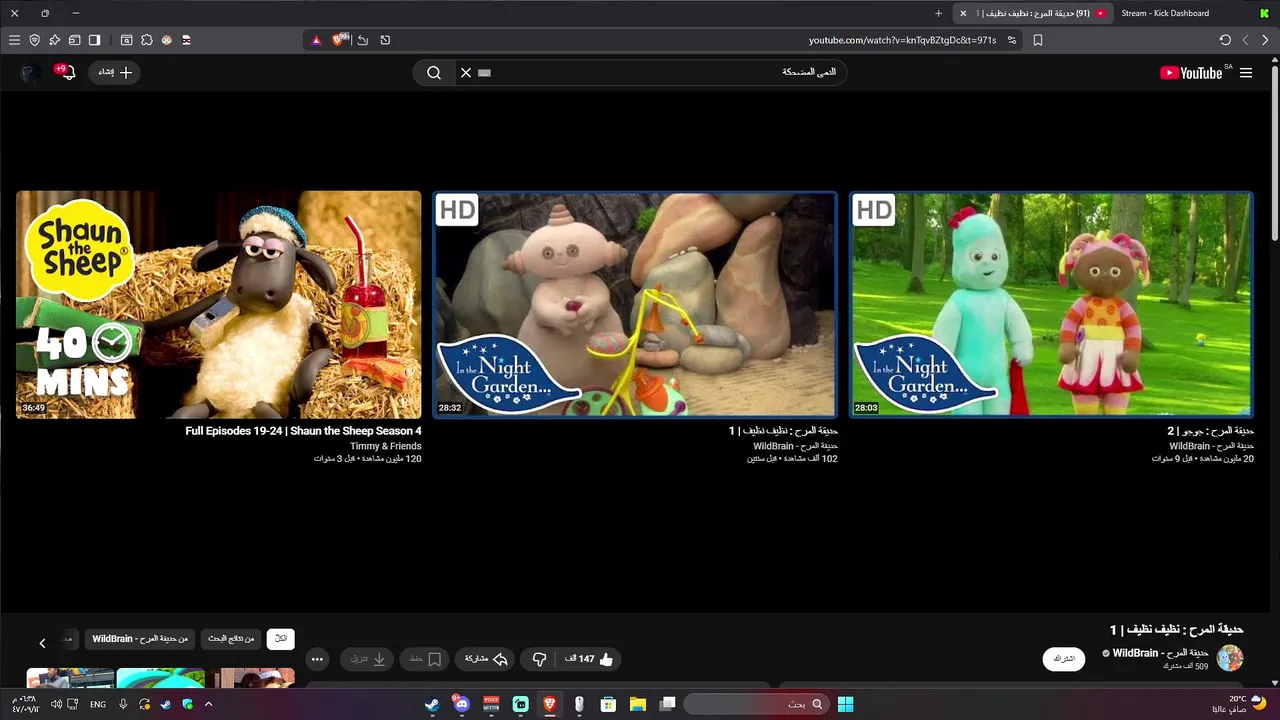Open Full Episodes 19-24 Shaun the Sheep title
Screen dimensions: 1280x720
pos(303,431)
